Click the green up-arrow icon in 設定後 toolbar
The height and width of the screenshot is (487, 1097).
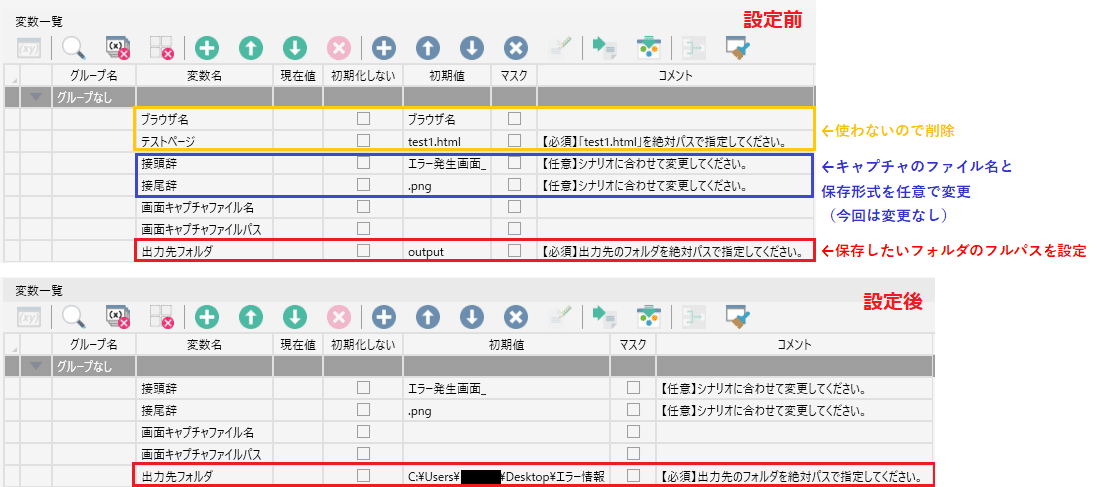tap(250, 317)
